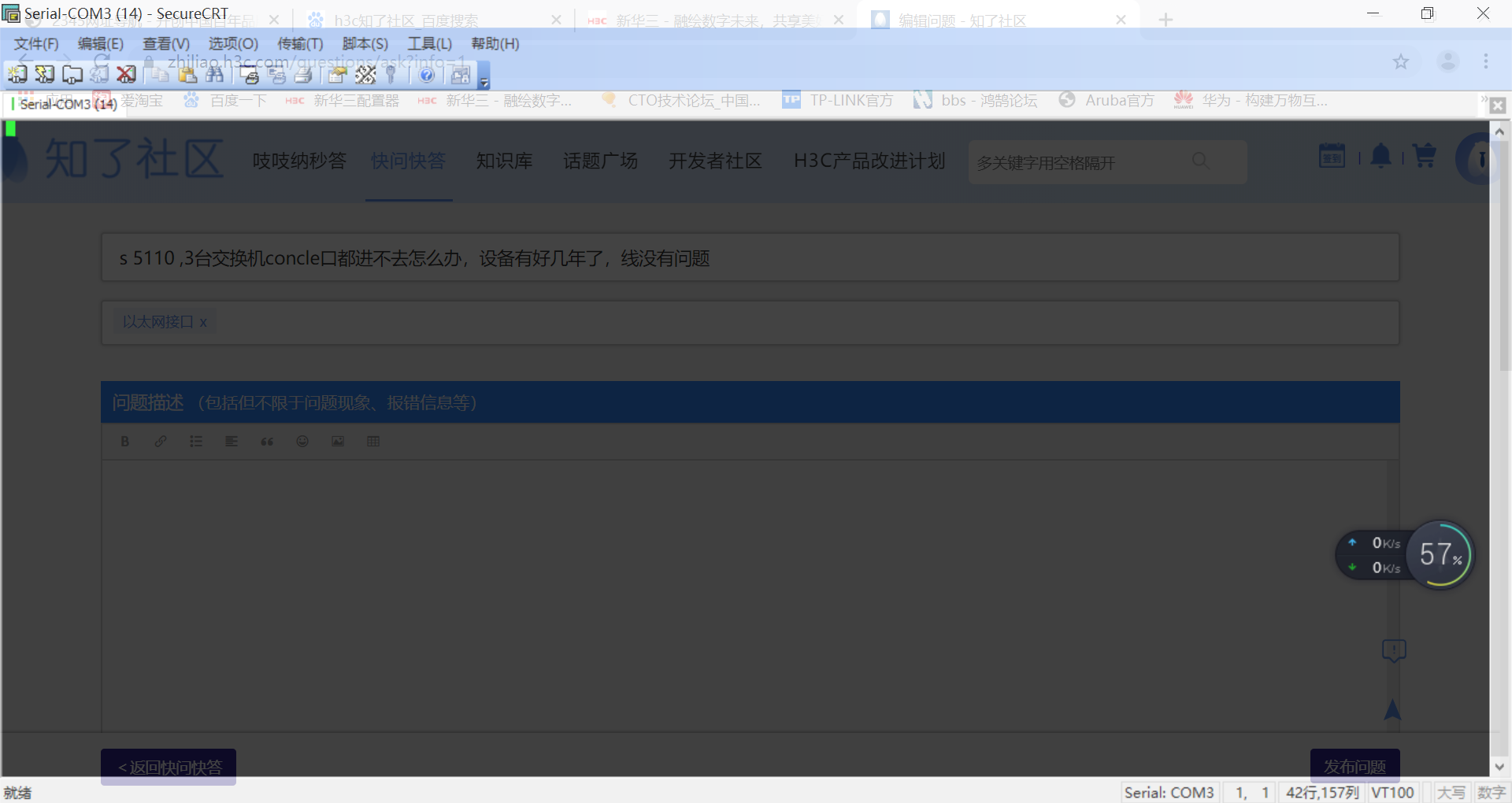Click the Reconnect icon in the SecureCRT toolbar
This screenshot has width=1512, height=803.
point(99,75)
